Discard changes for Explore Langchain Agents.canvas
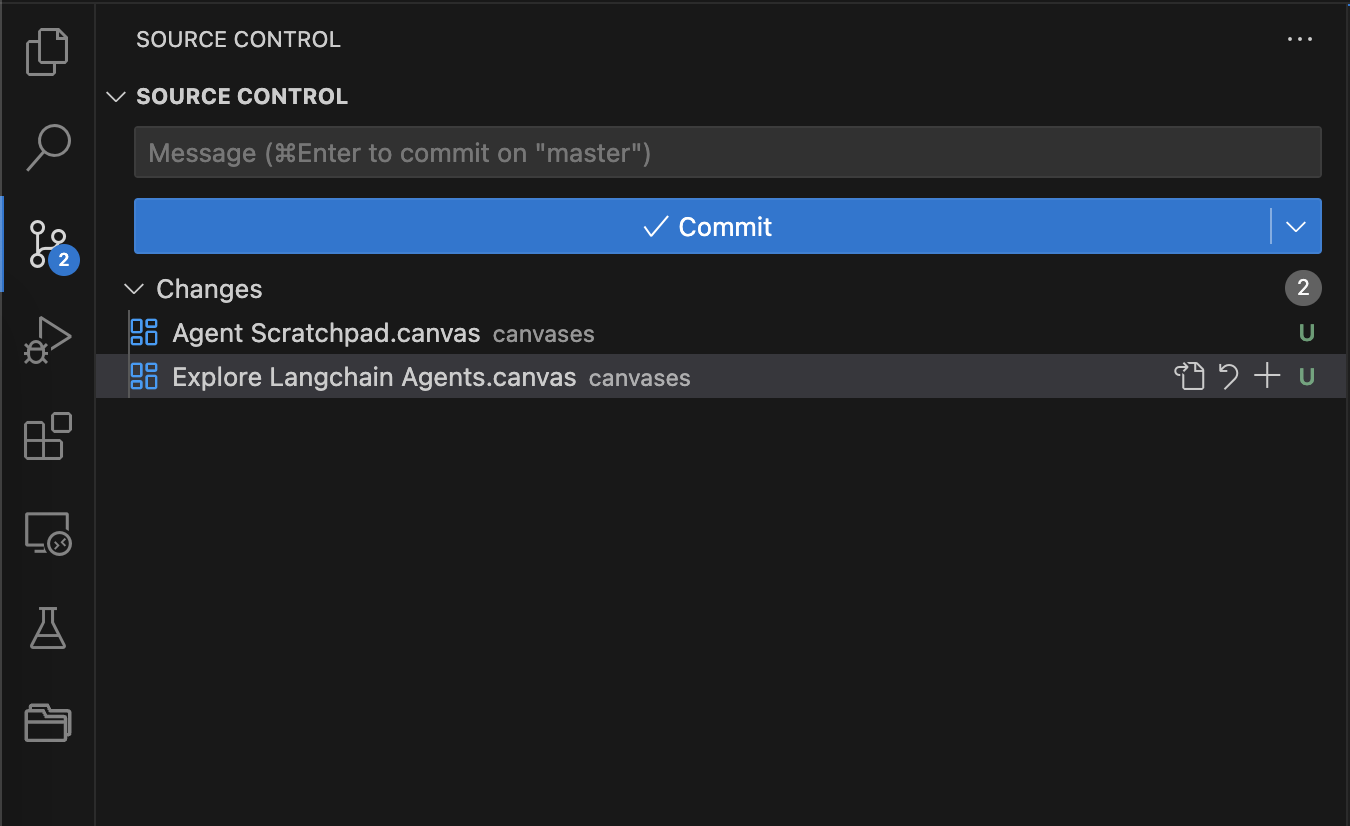1350x826 pixels. (1228, 377)
